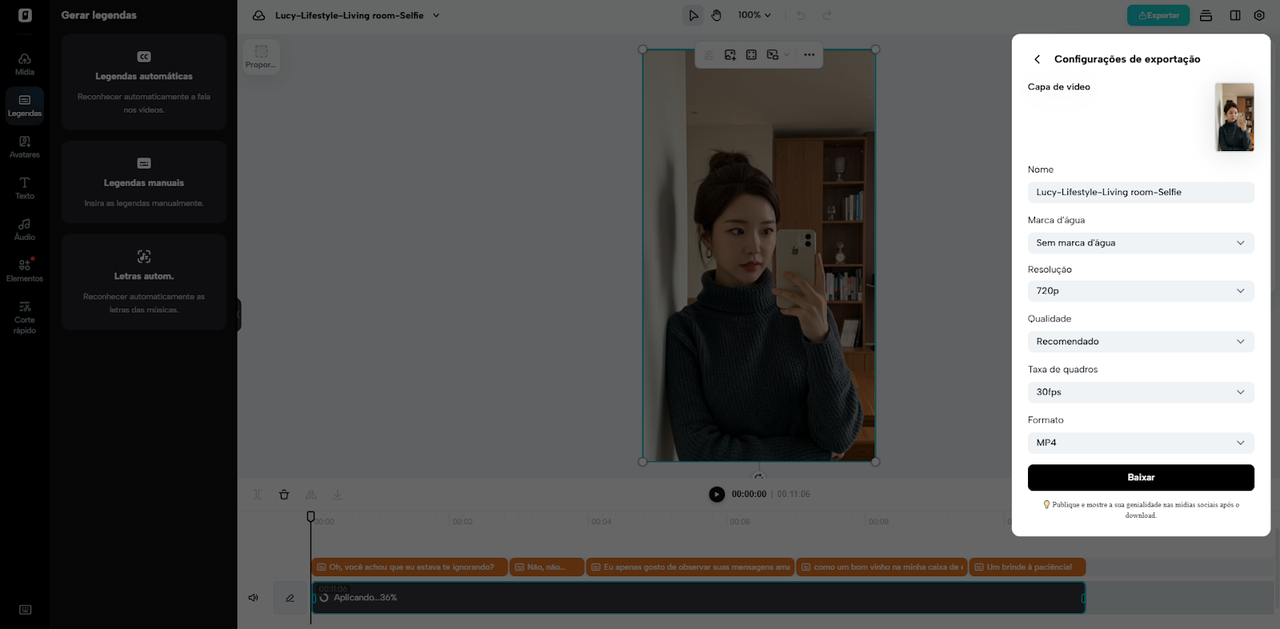Viewport: 1280px width, 629px height.
Task: Click the video cover thumbnail
Action: click(x=1234, y=117)
